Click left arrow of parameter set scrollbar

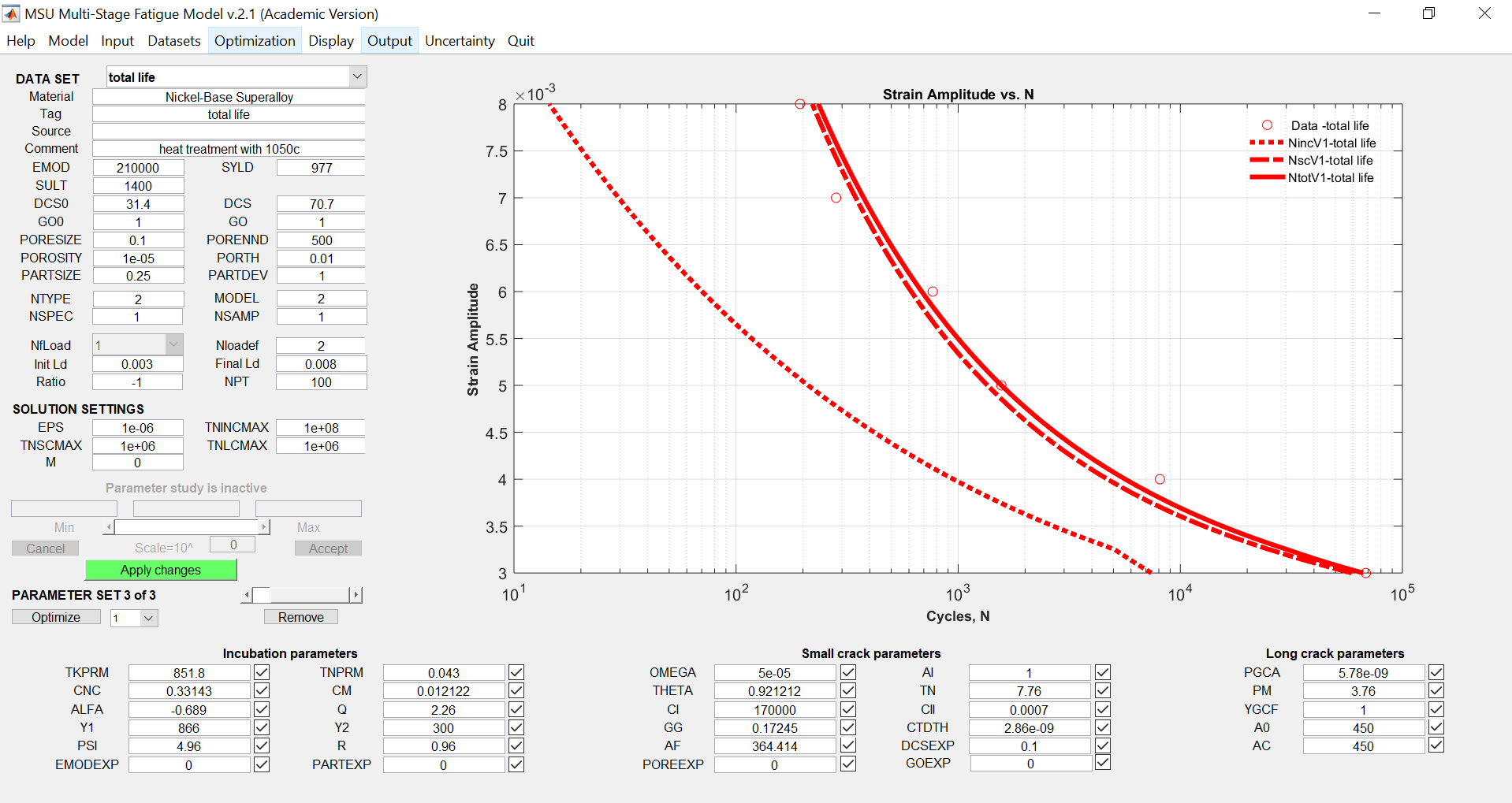[x=247, y=595]
